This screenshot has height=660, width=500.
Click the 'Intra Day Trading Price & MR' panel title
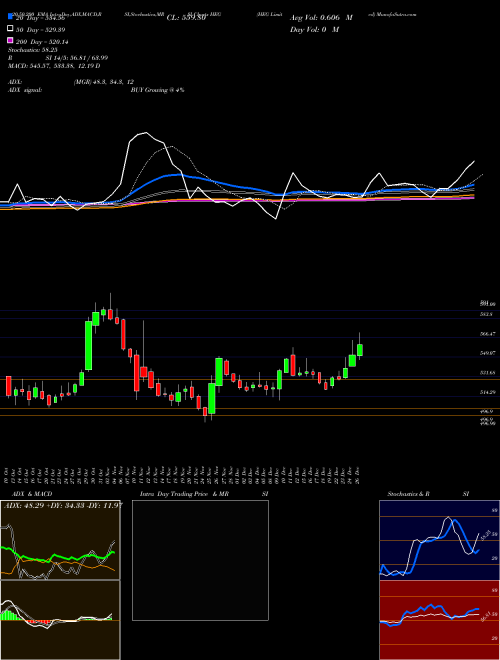[x=184, y=494]
